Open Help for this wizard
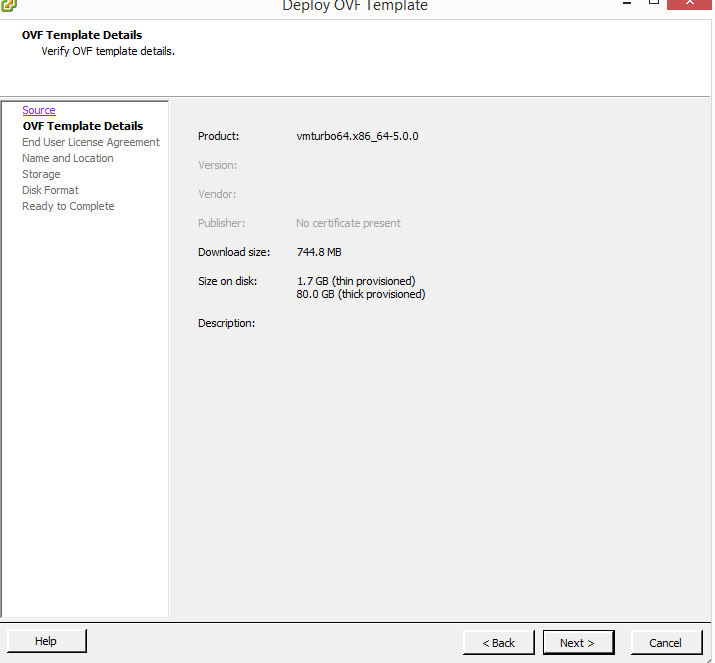 [47, 641]
